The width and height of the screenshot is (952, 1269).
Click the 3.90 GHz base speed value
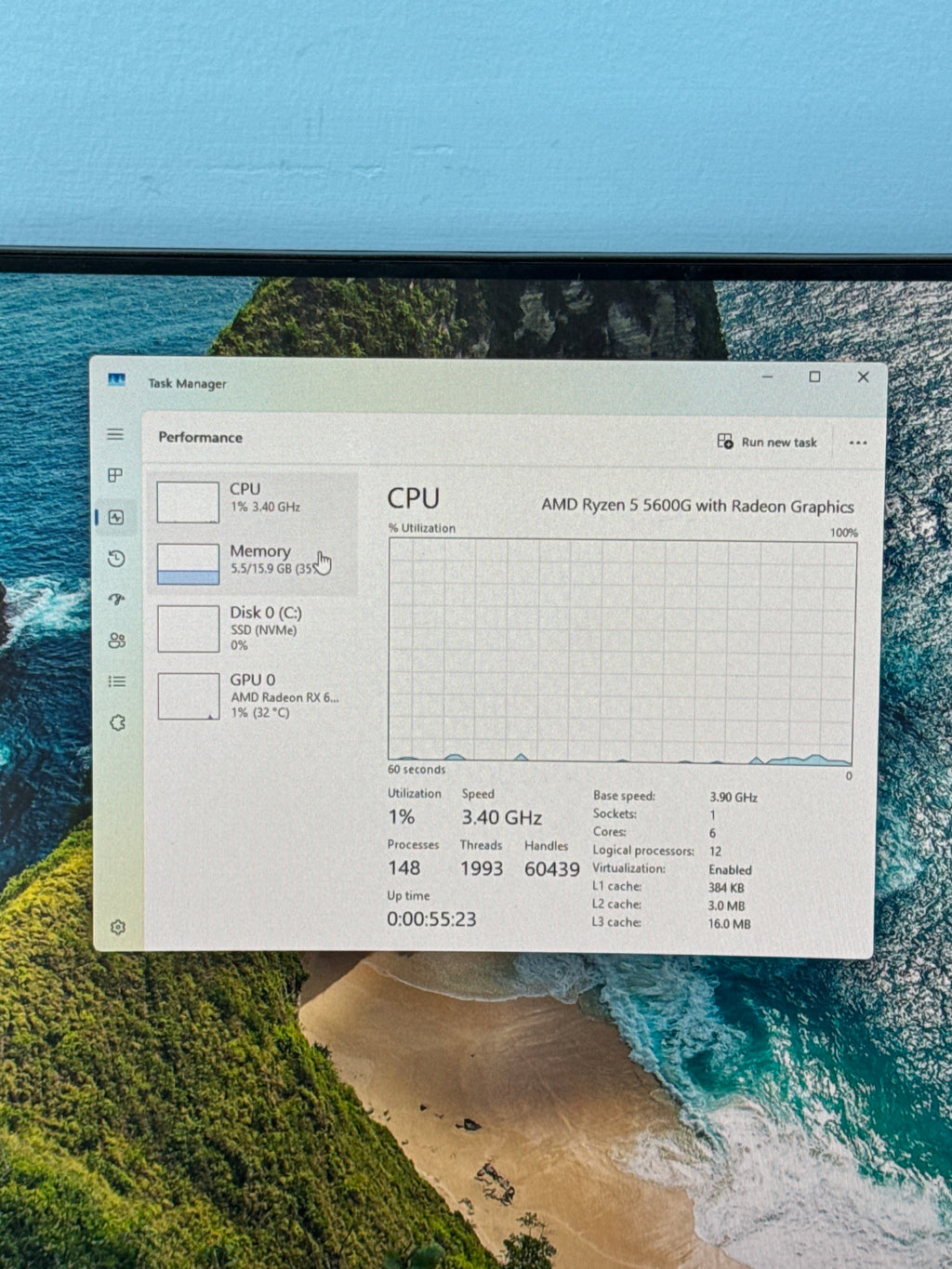[x=734, y=797]
